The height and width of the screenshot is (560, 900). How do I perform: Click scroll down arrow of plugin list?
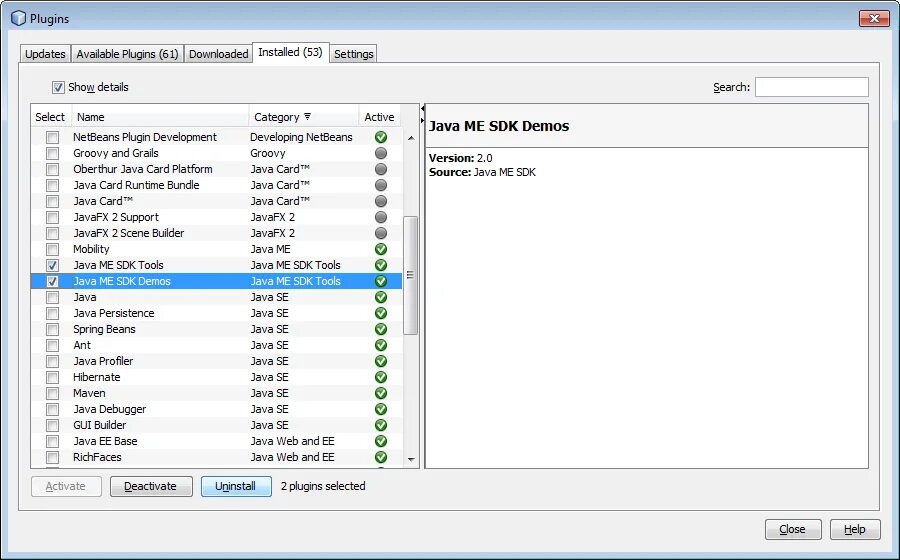411,459
